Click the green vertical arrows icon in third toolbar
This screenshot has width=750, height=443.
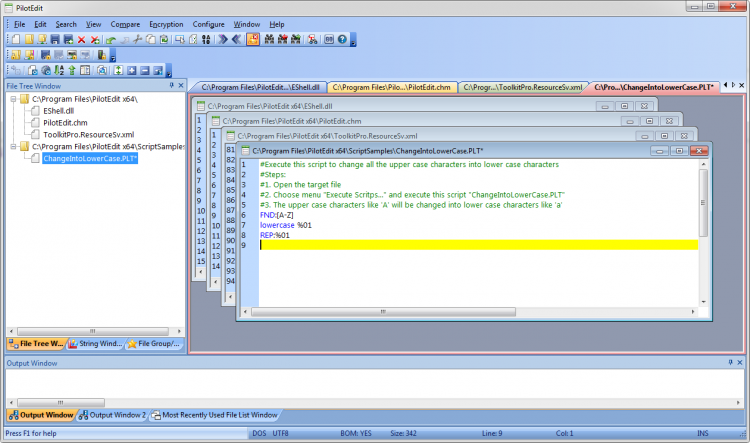coord(118,70)
